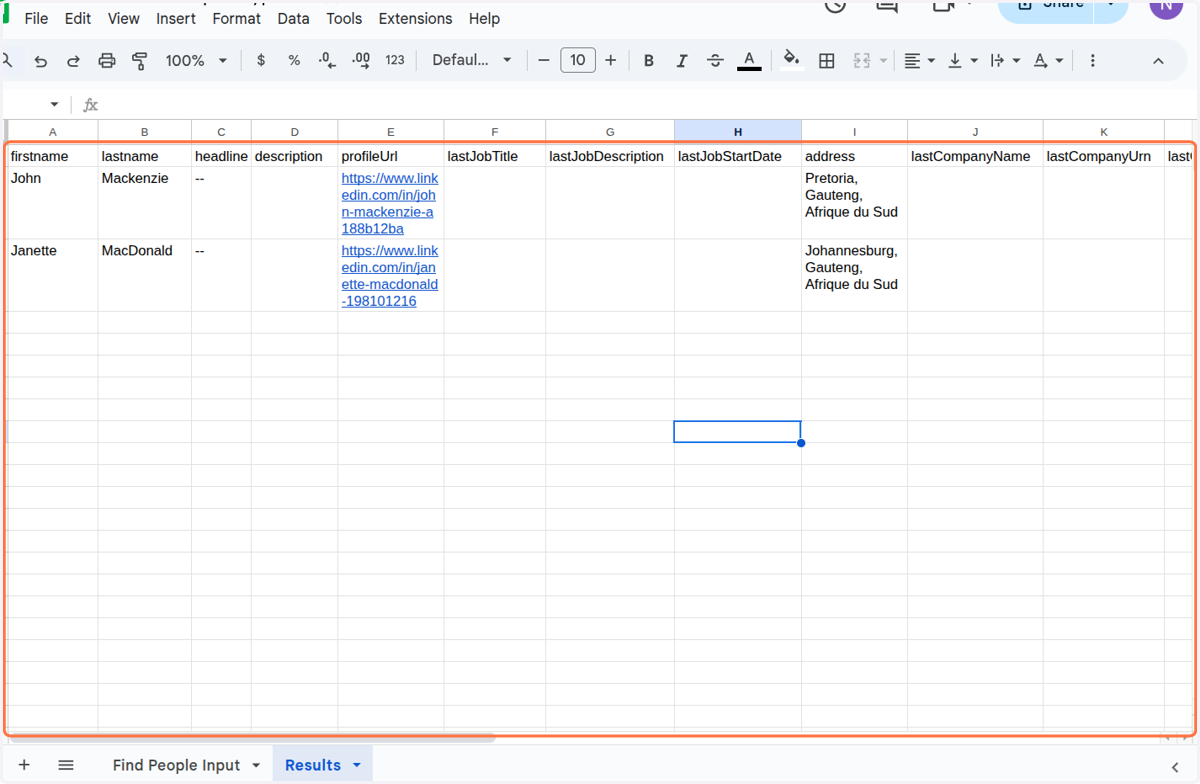The width and height of the screenshot is (1200, 784).
Task: Toggle bold formatting
Action: (649, 61)
